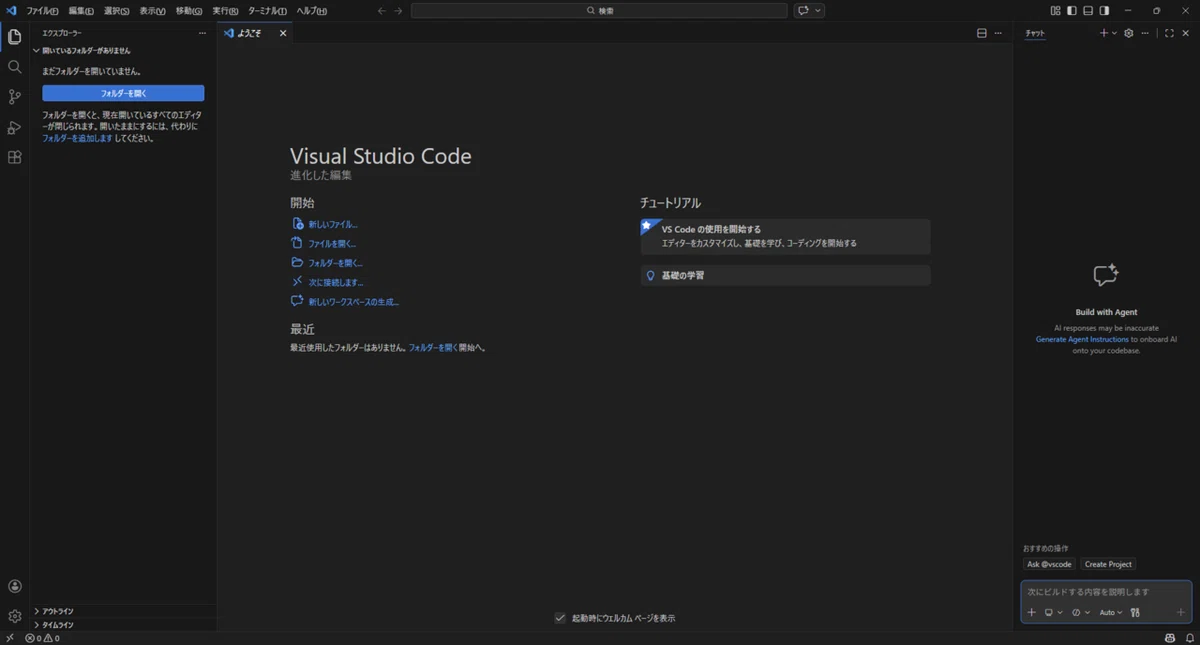1200x645 pixels.
Task: Maximize the chat panel
Action: click(x=1169, y=33)
